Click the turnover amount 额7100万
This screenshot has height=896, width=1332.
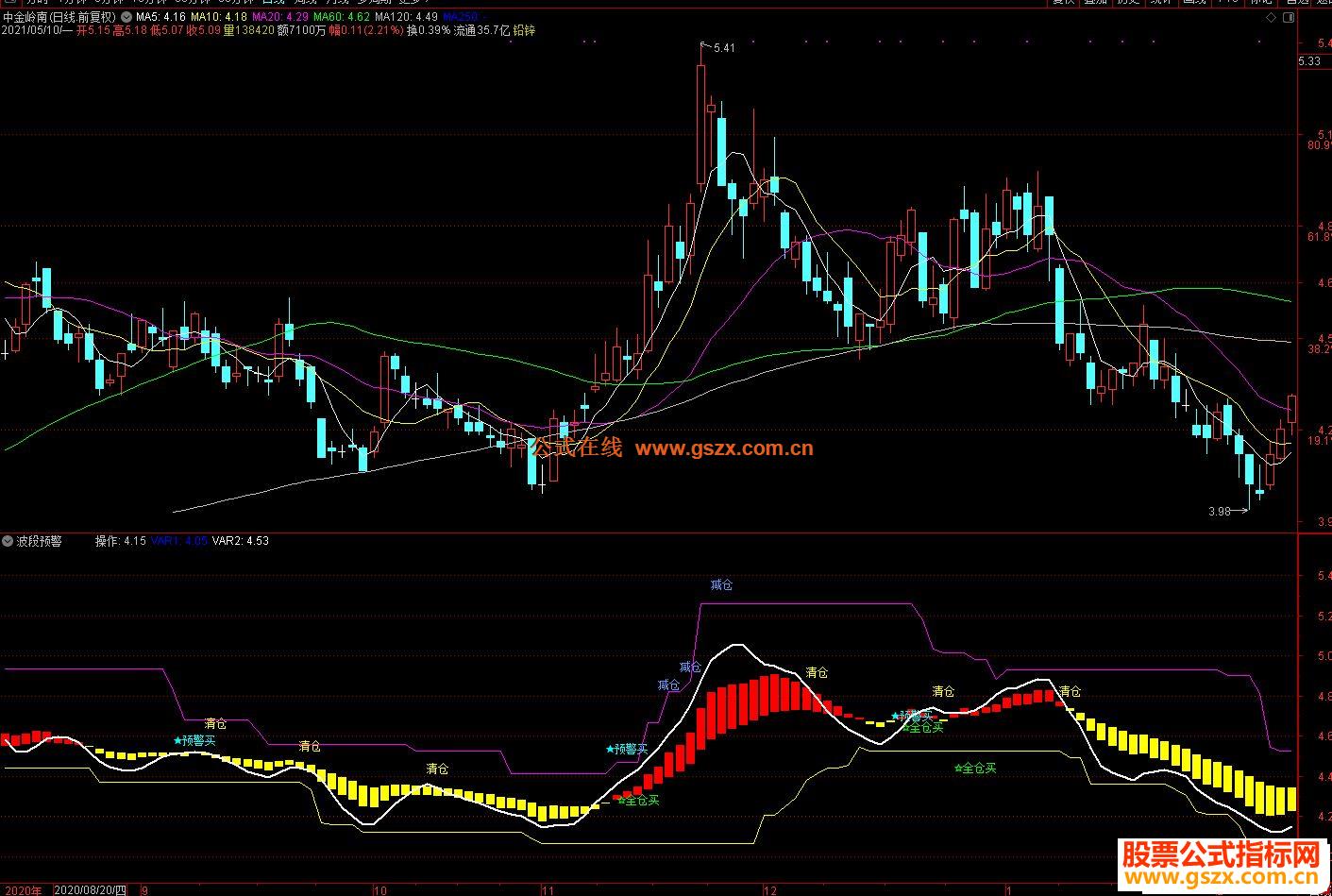click(x=301, y=30)
